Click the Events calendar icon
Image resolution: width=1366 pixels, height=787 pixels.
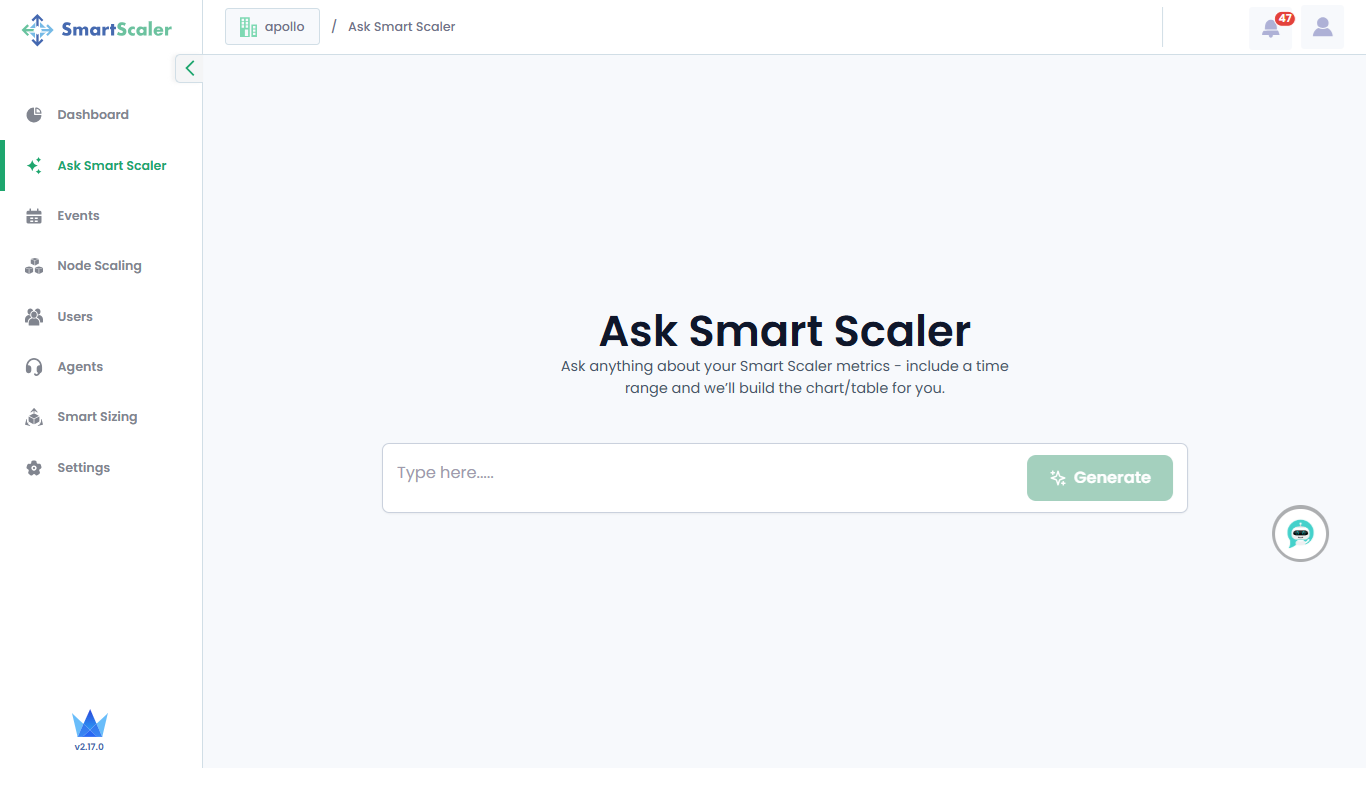coord(34,216)
